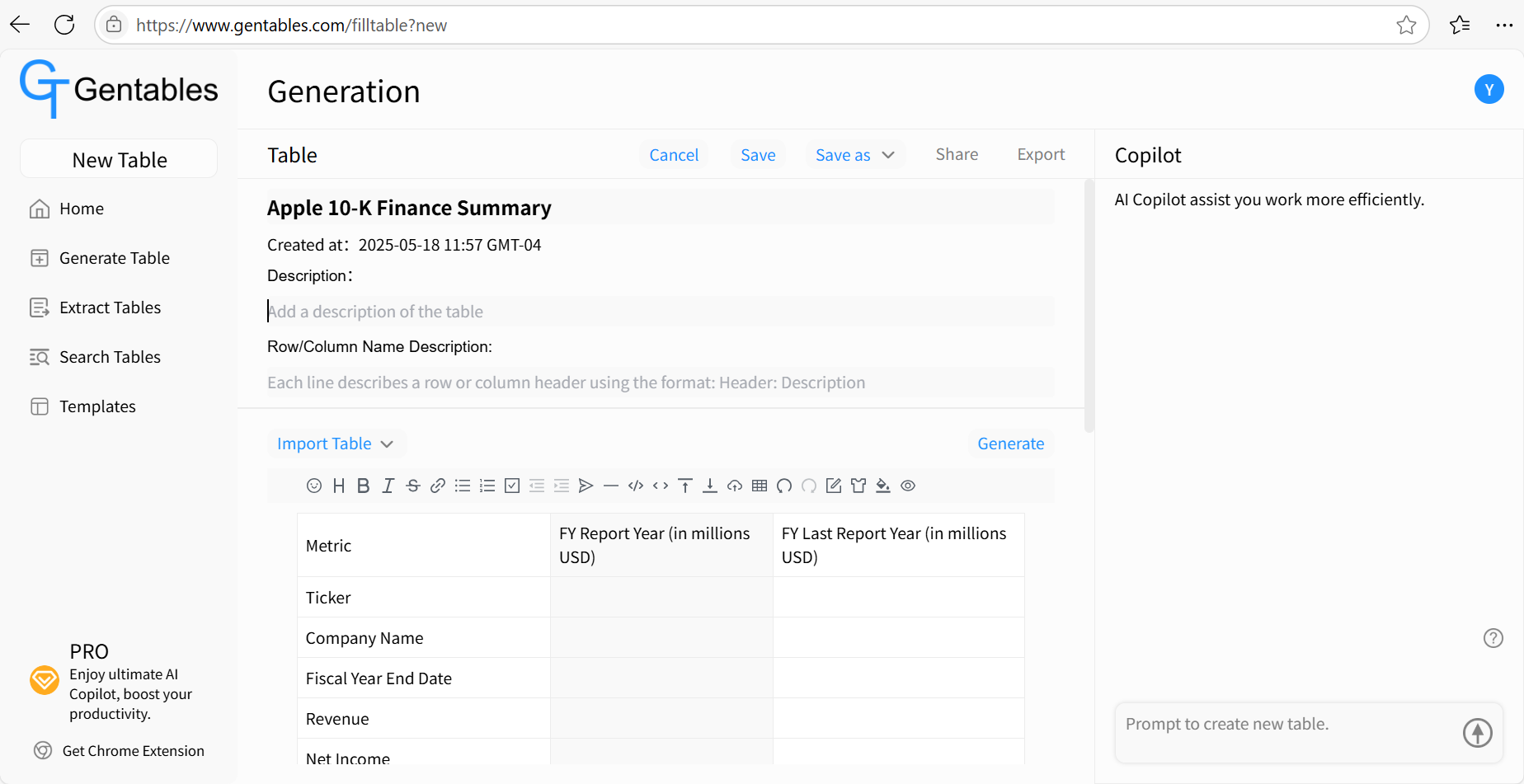The width and height of the screenshot is (1524, 784).
Task: Insert a code block with the </> icon
Action: (636, 486)
